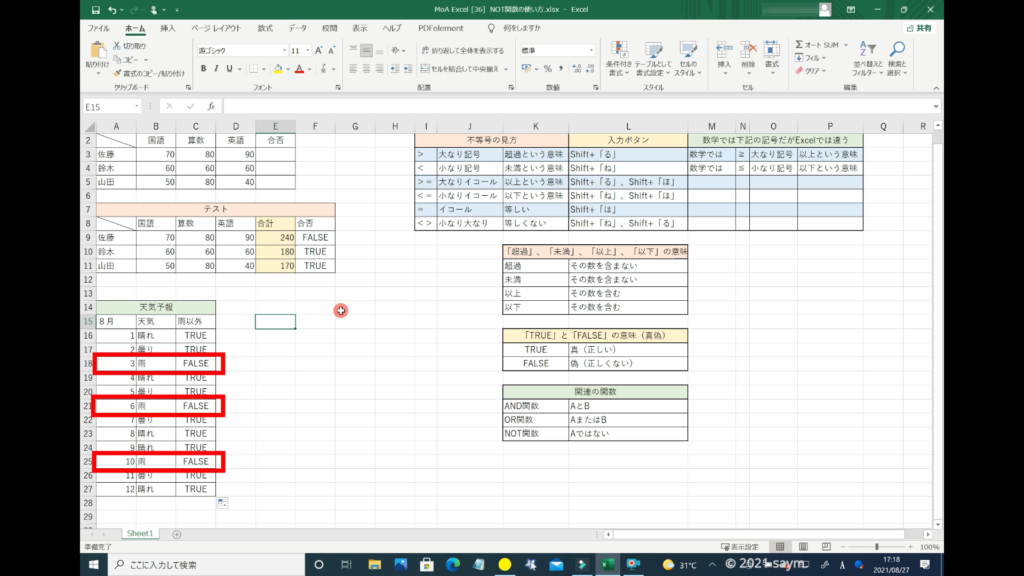Click the AutoSum sigma icon
Screen dimensions: 1024x576
click(x=800, y=45)
